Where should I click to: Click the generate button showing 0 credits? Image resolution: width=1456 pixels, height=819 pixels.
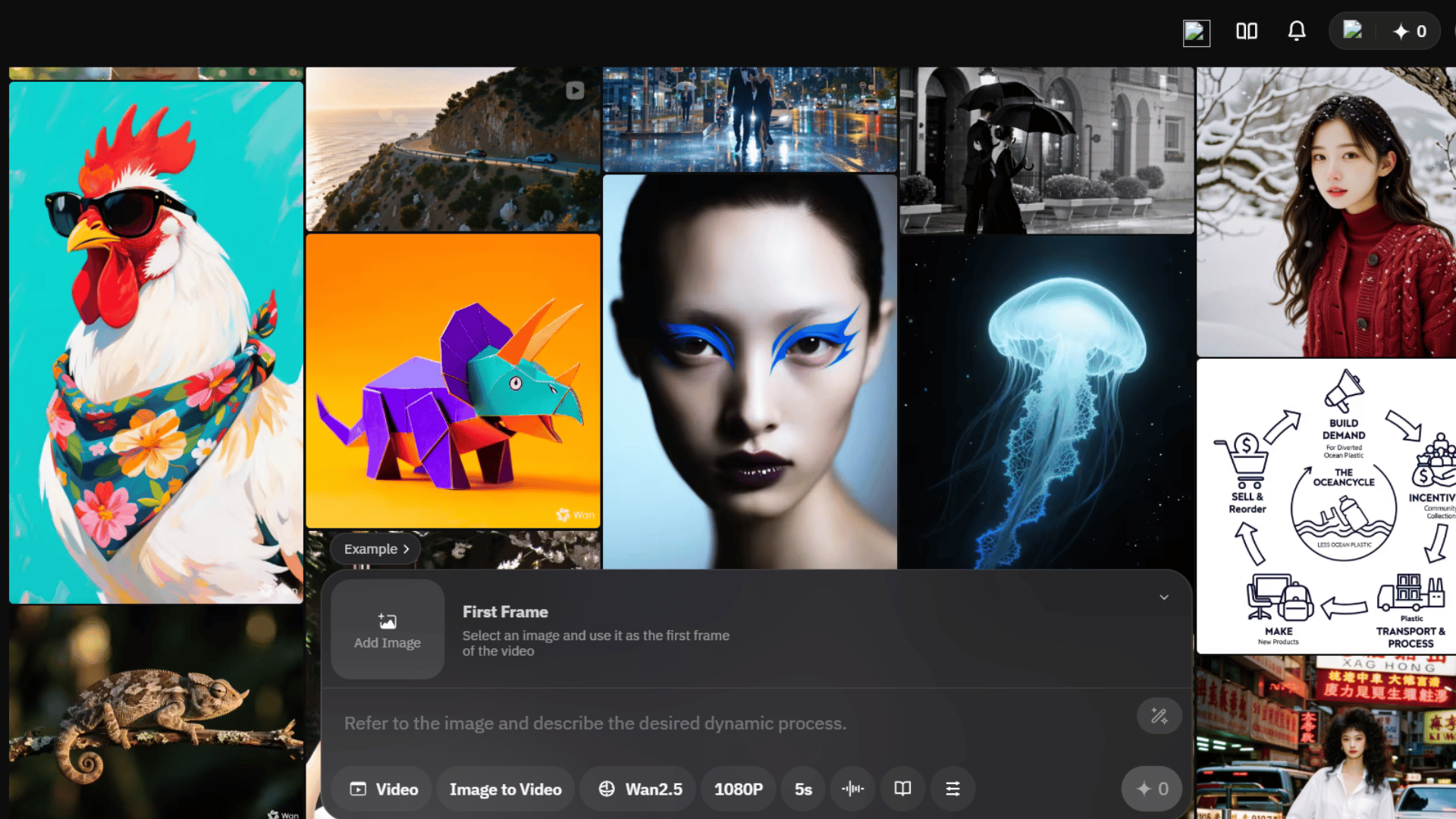[x=1152, y=789]
